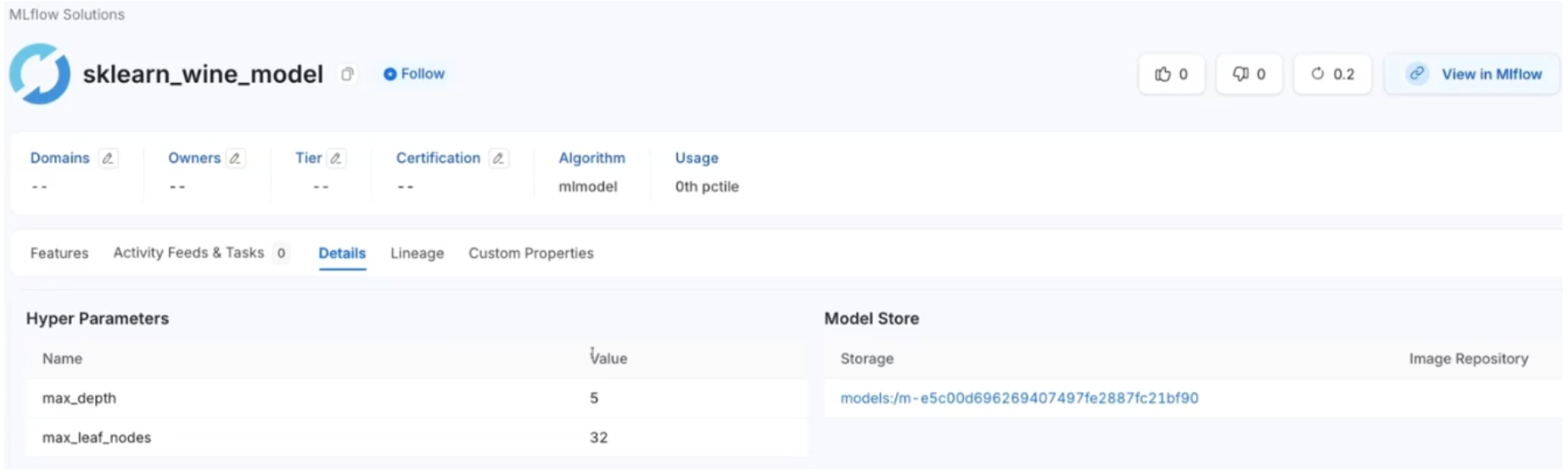This screenshot has width=1568, height=470.
Task: Click the mlmodel algorithm value
Action: [588, 187]
